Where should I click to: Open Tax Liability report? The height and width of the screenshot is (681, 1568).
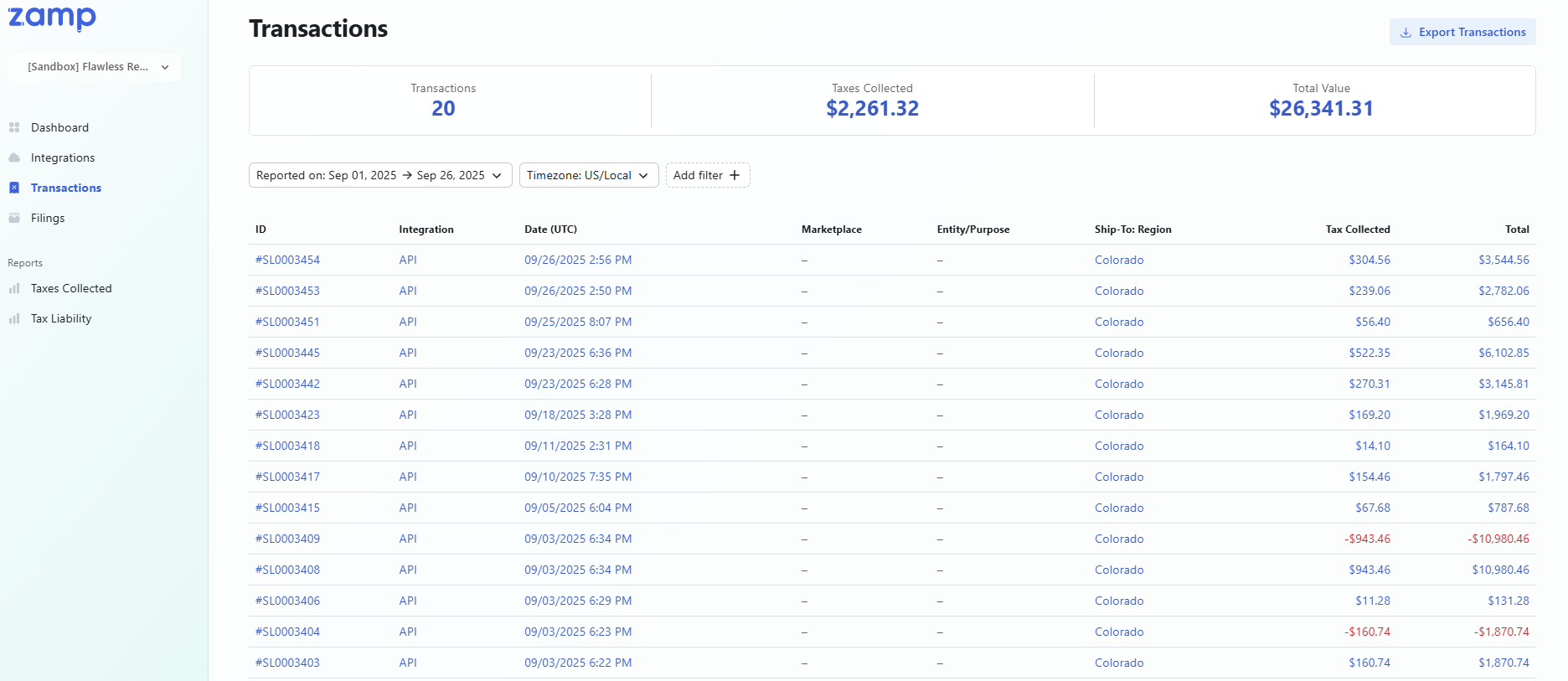[61, 318]
